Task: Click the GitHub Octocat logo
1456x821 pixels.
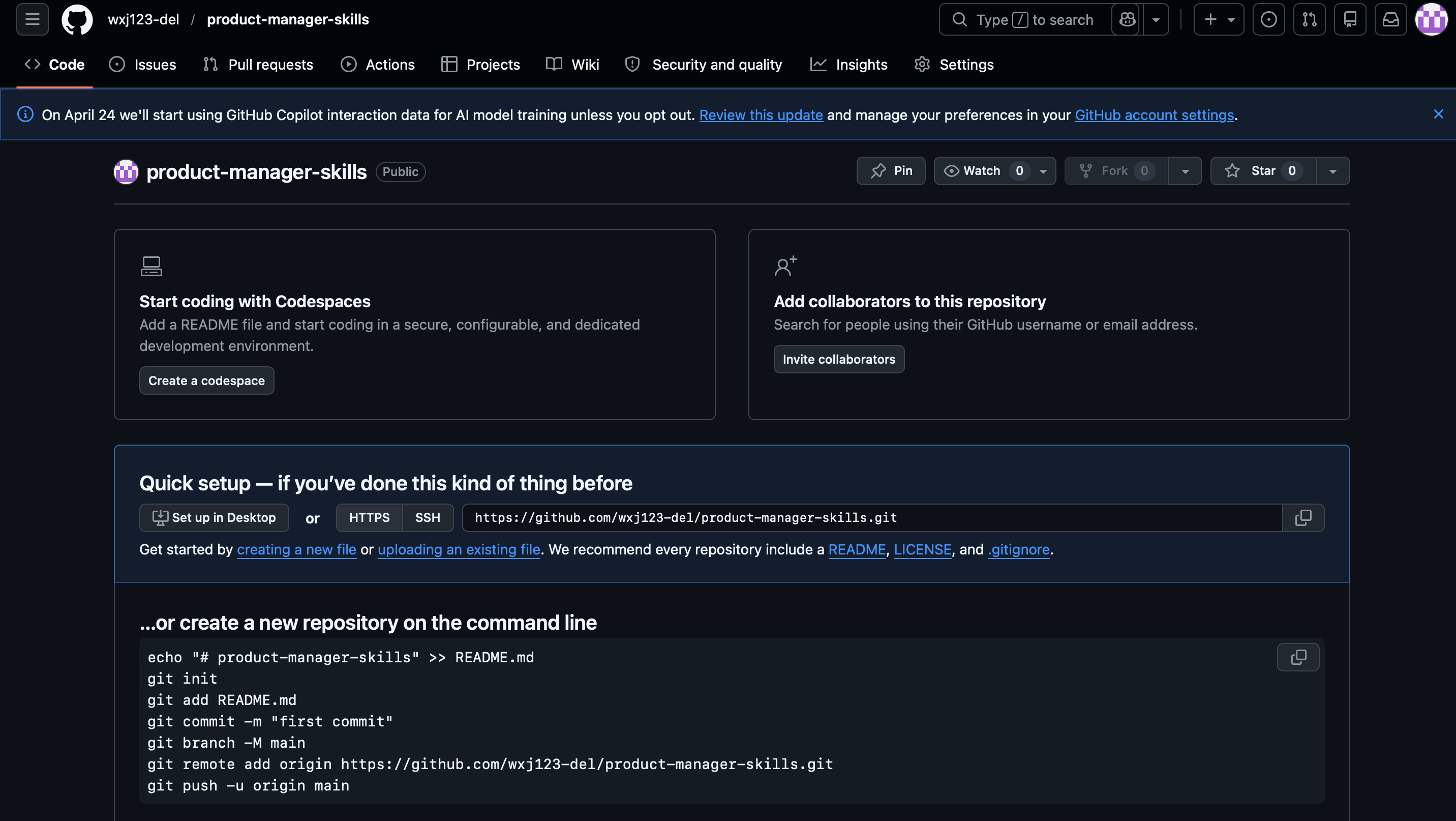Action: pos(77,20)
